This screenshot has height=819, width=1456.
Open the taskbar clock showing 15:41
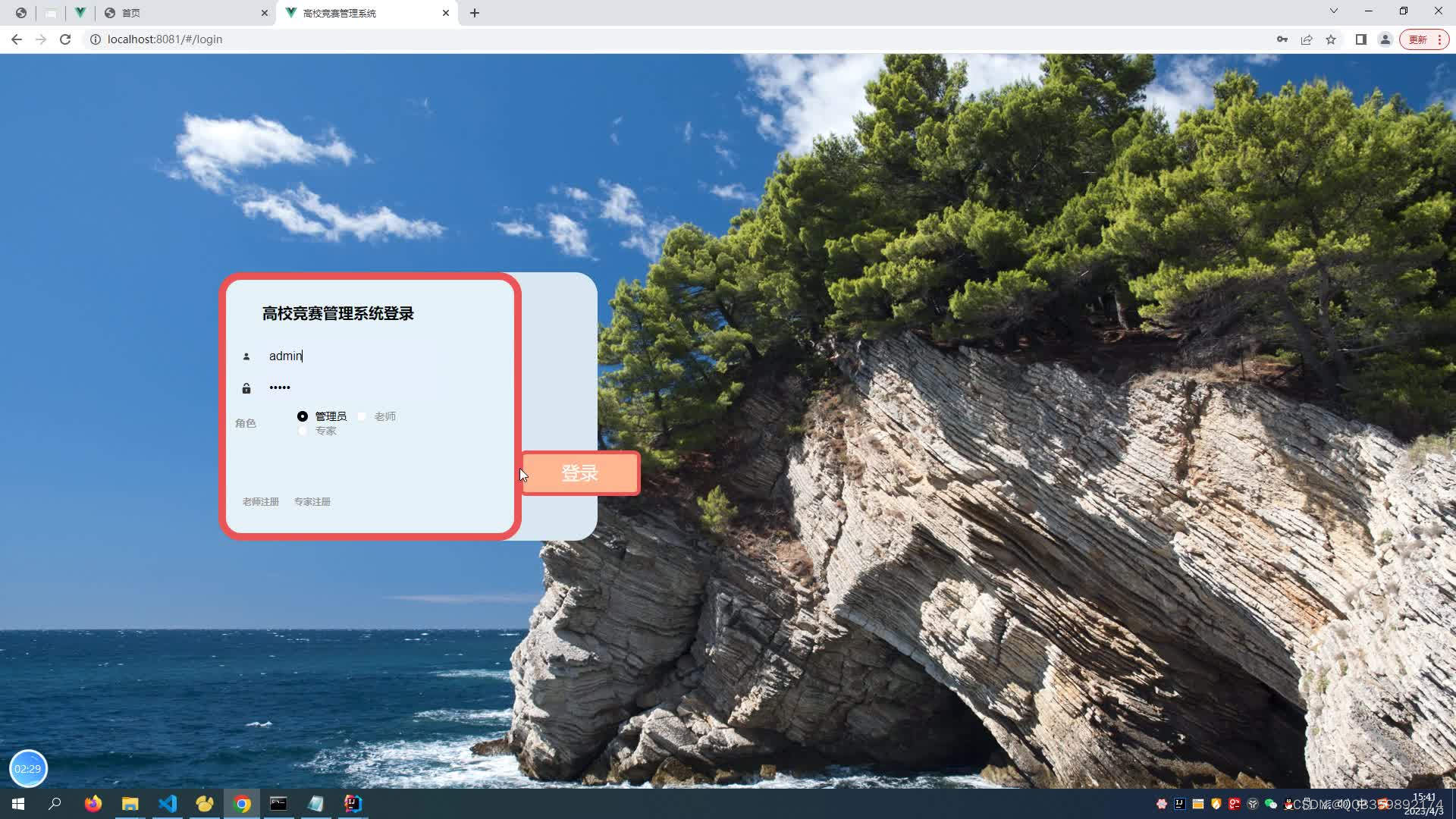pos(1424,804)
